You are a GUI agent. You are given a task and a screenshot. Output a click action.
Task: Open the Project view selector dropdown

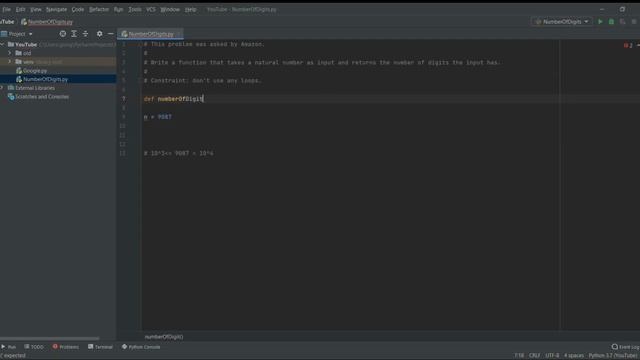click(17, 34)
